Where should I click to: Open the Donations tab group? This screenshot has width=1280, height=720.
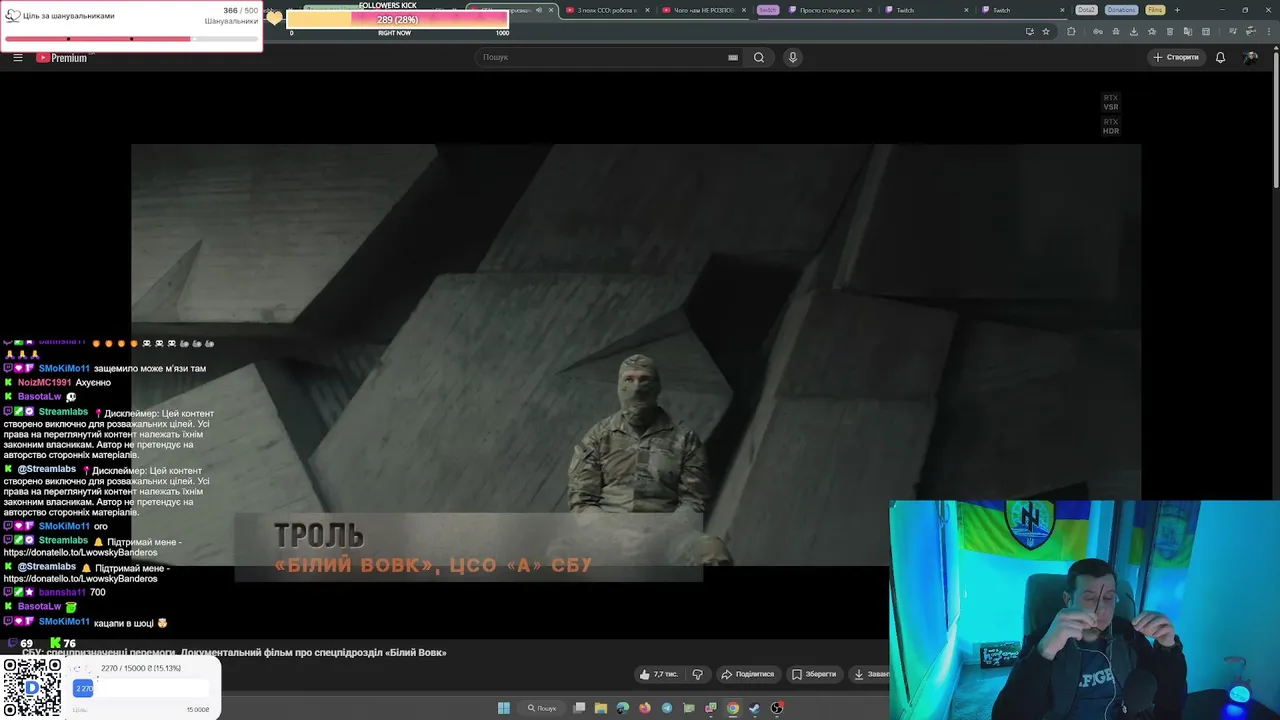click(x=1121, y=10)
